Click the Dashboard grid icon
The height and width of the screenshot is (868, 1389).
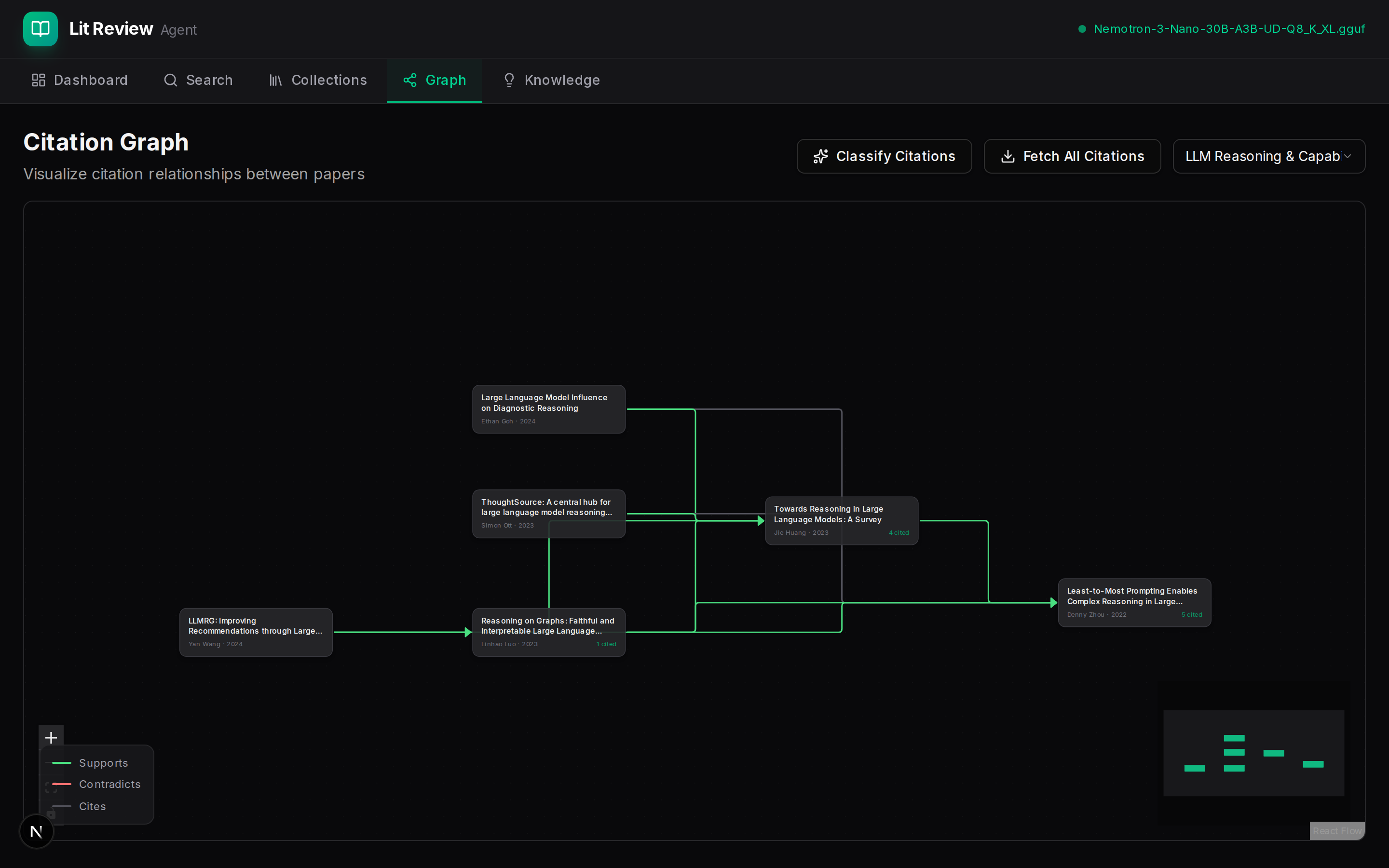coord(39,81)
